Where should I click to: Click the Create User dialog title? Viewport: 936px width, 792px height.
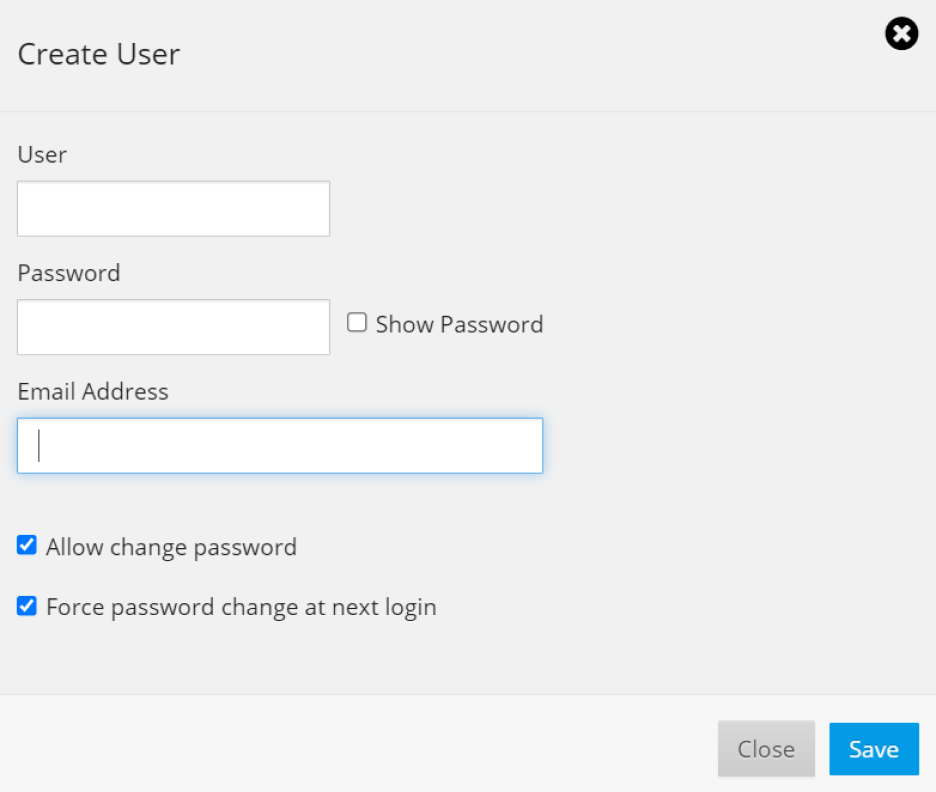[98, 54]
